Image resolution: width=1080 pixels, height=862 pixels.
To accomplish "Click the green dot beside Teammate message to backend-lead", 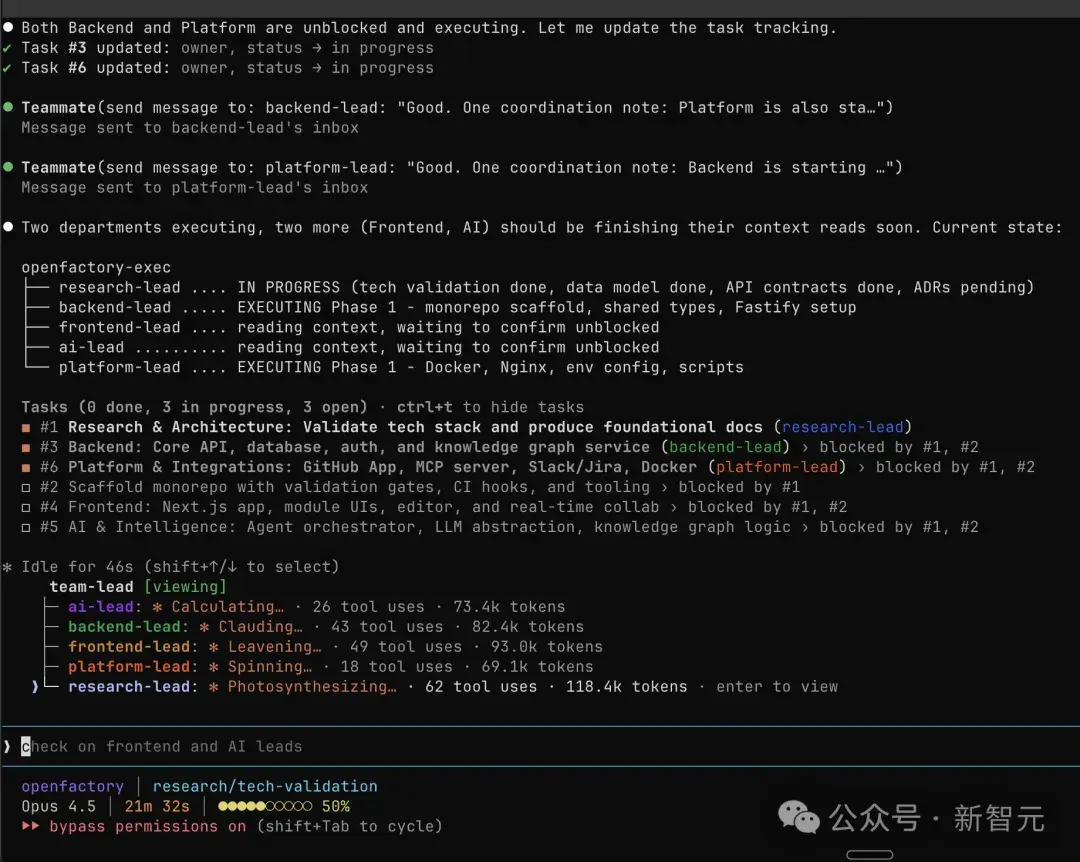I will click(x=8, y=107).
